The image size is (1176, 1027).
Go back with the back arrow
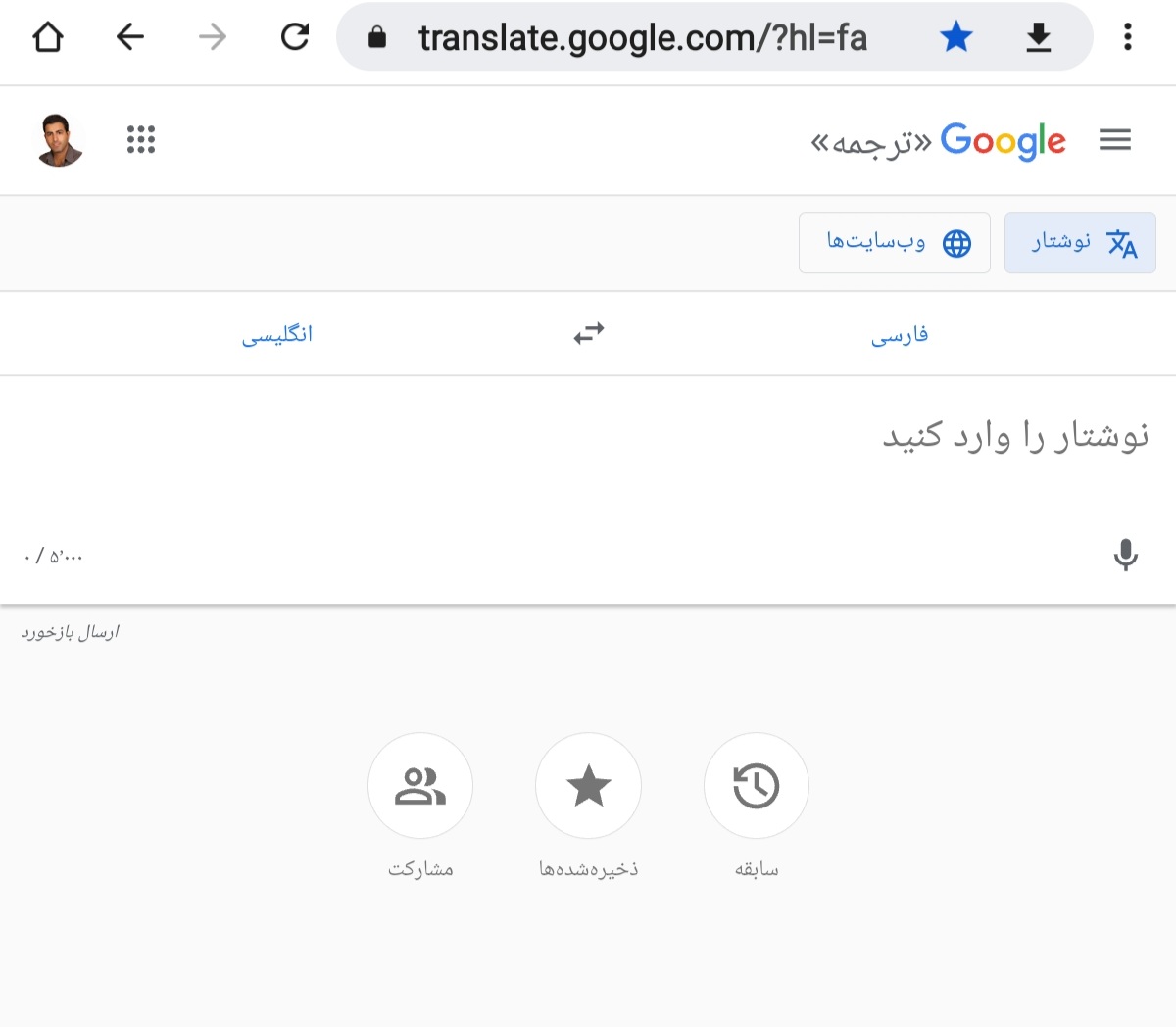click(130, 37)
